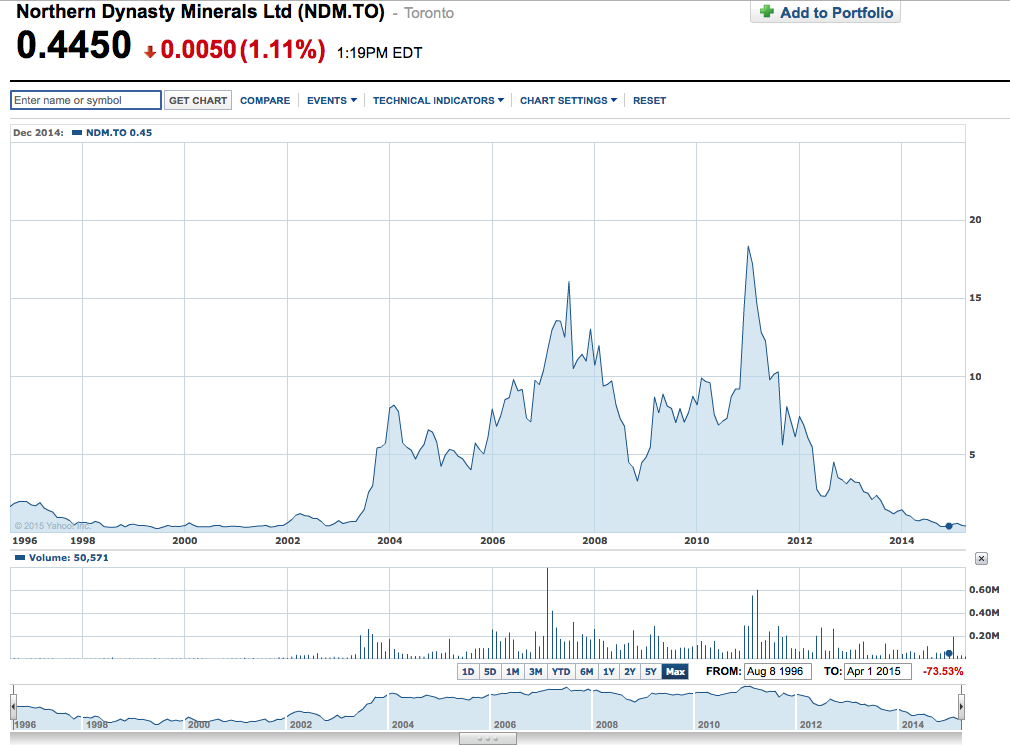Click the Get Chart button
The image size is (1010, 747).
tap(198, 100)
